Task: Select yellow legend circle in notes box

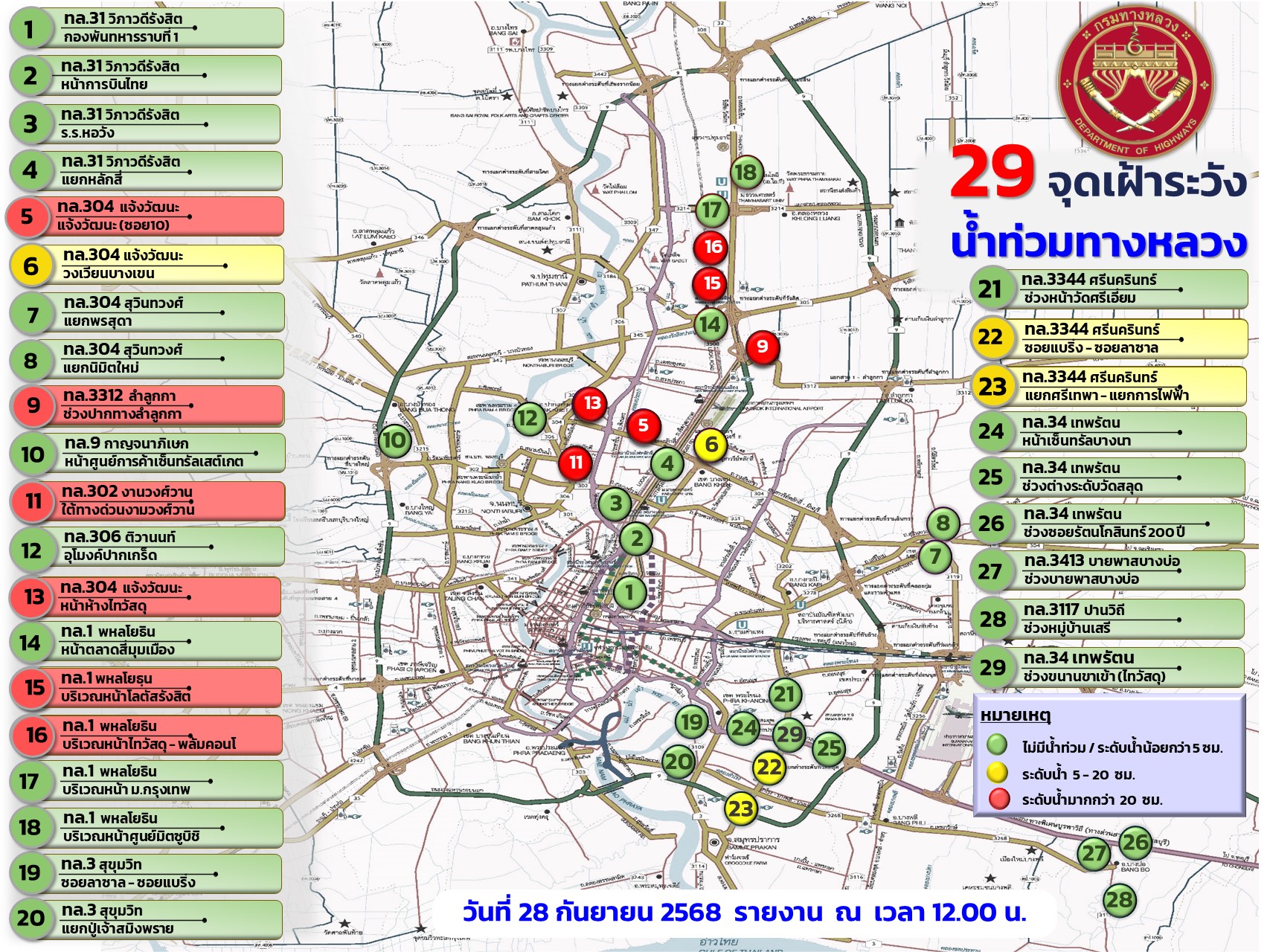Action: tap(997, 772)
